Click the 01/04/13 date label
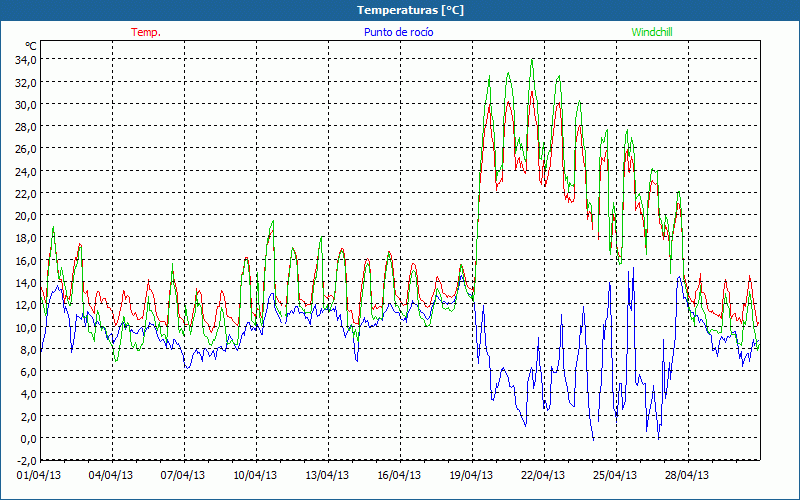The width and height of the screenshot is (800, 500). coord(39,476)
